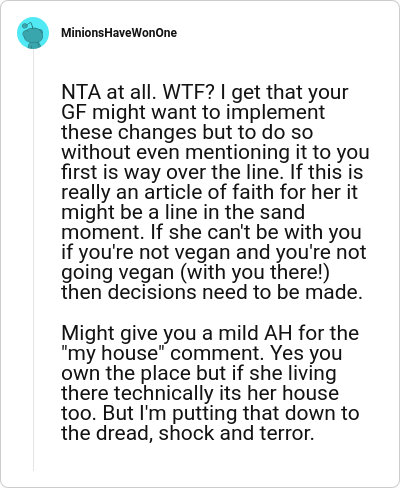Click the teal Reddit snoo avatar
Viewport: 400px width, 488px height.
(x=33, y=33)
